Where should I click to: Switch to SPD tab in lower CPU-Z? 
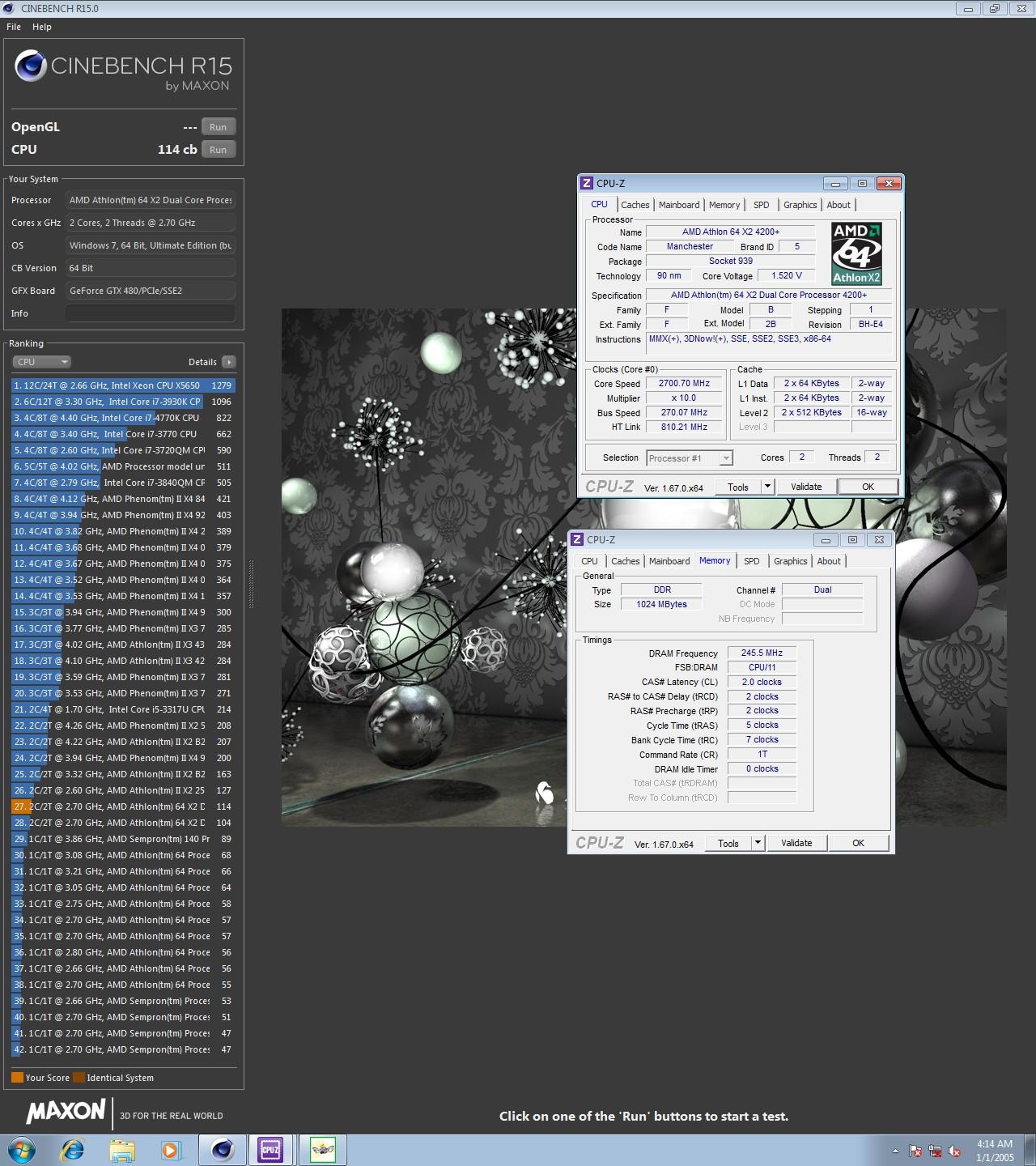[752, 561]
